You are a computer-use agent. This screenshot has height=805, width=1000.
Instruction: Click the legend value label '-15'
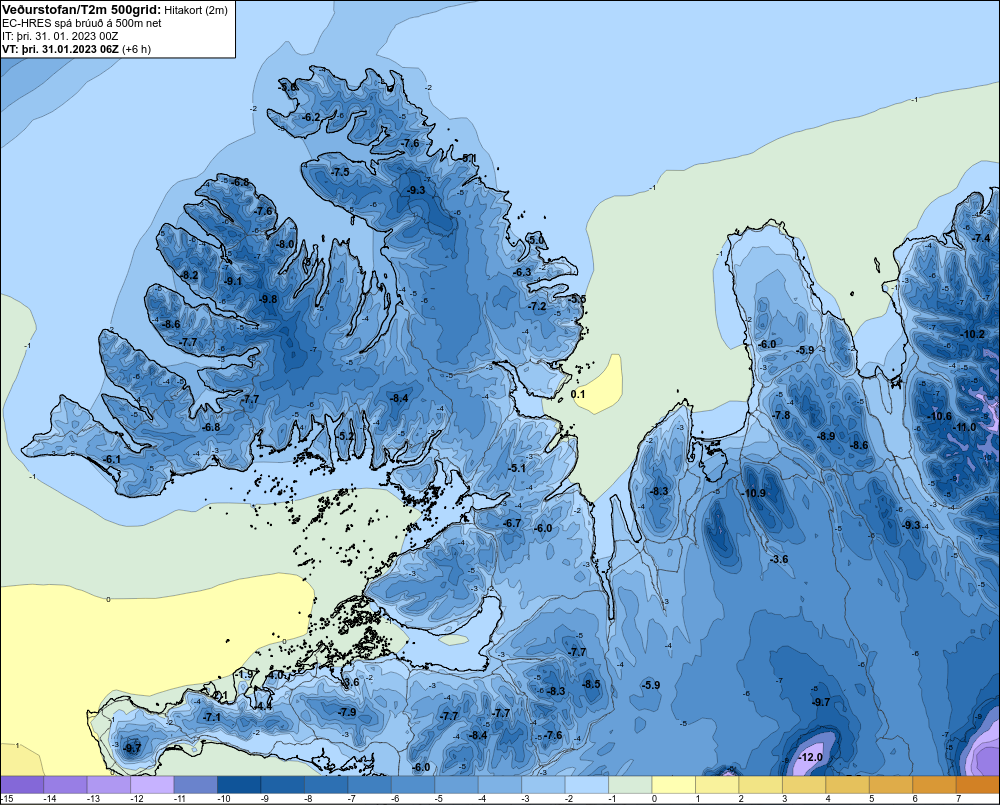coord(6,799)
